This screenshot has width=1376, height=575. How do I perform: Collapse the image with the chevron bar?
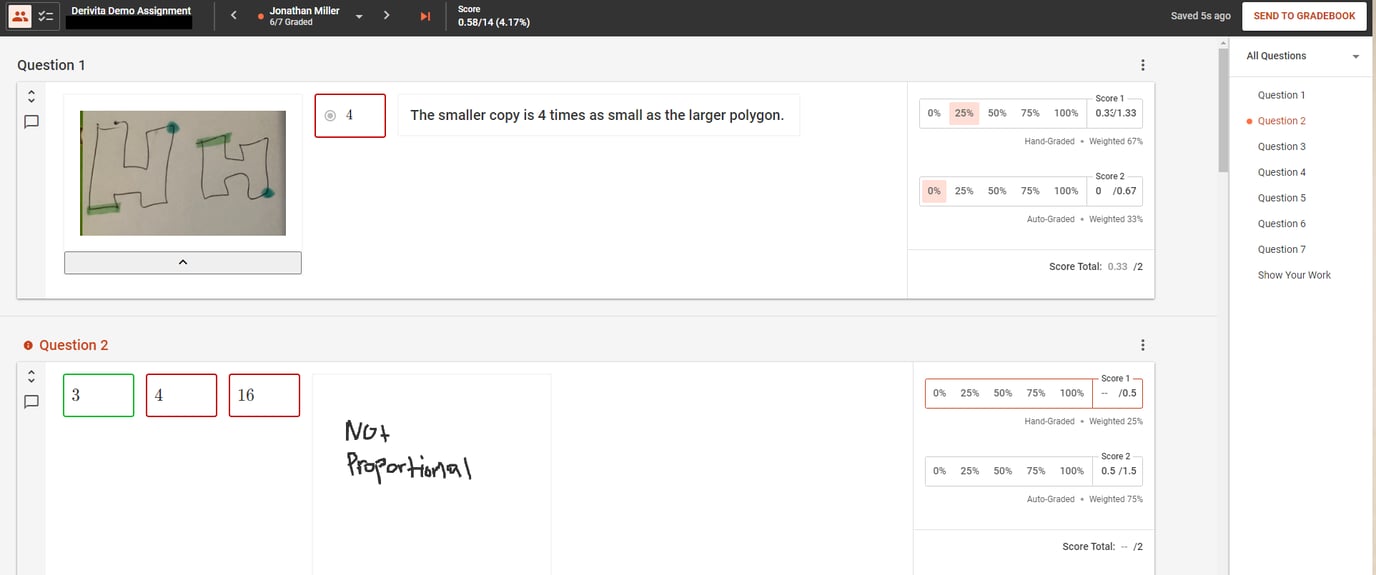point(182,262)
